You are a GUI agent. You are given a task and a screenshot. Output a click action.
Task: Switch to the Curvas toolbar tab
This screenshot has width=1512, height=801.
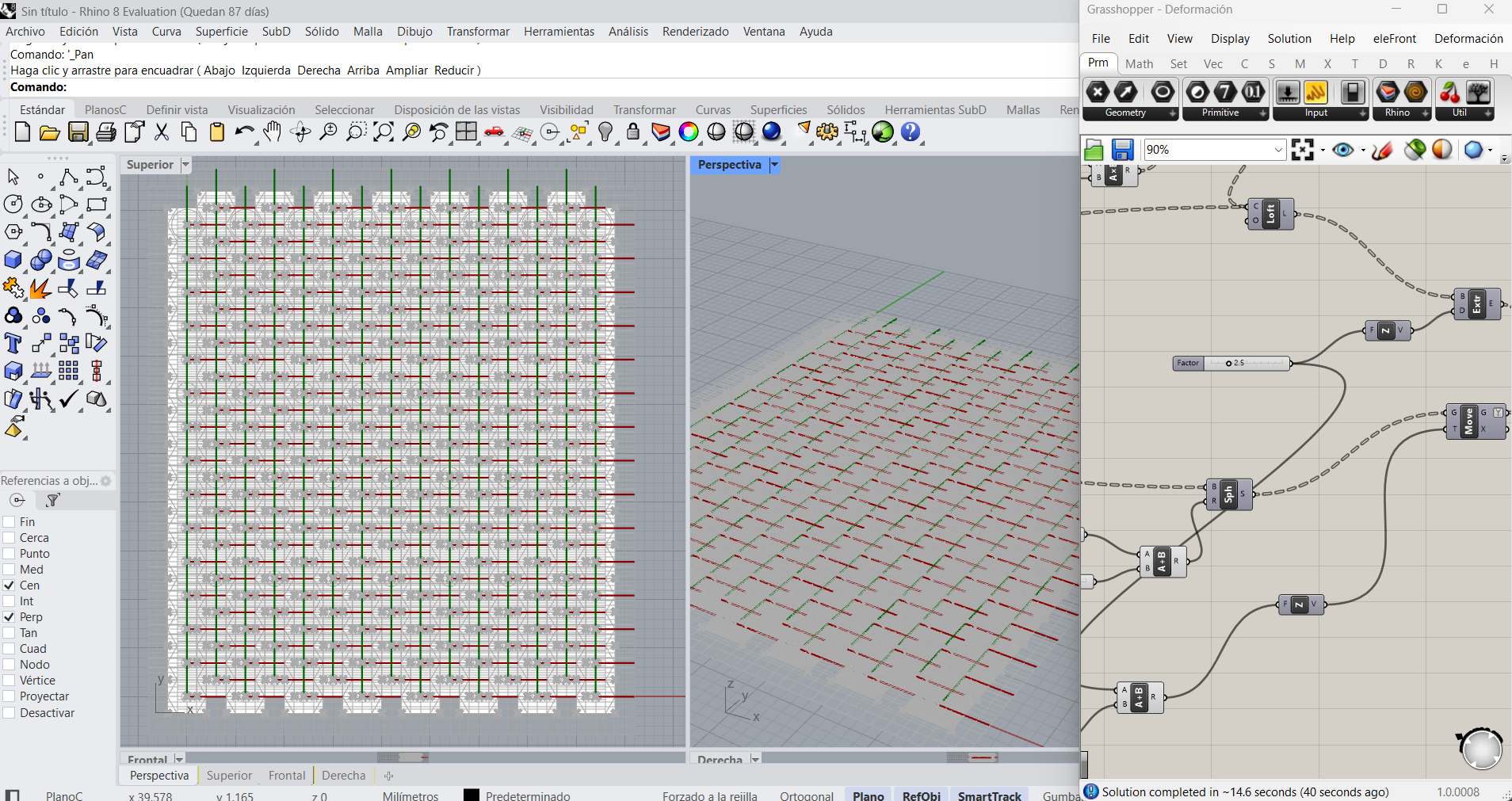click(x=712, y=110)
